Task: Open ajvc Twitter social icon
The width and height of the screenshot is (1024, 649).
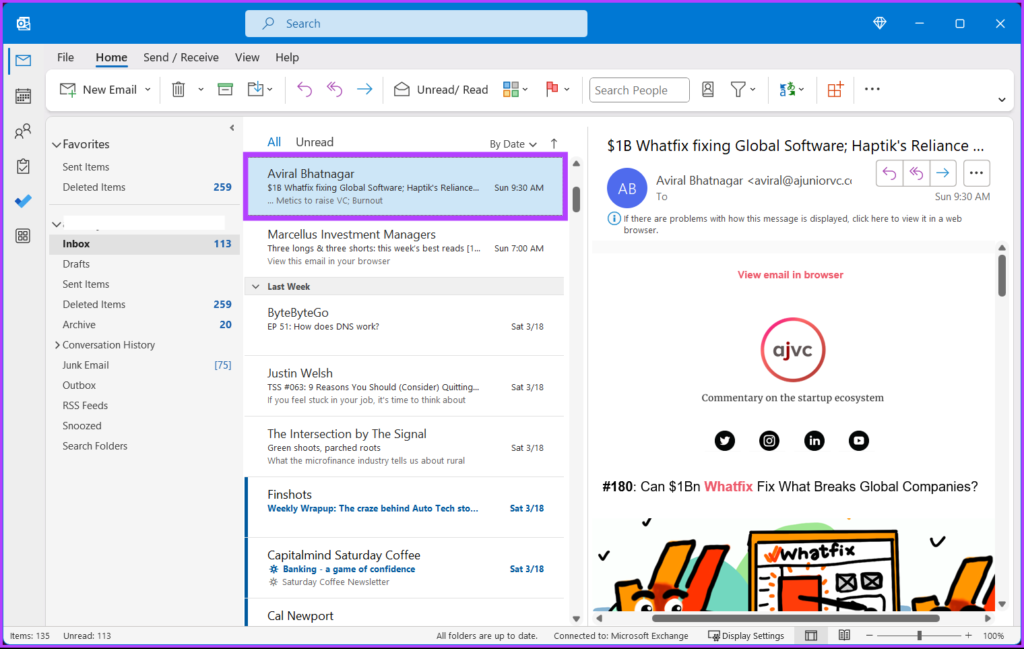Action: 724,441
